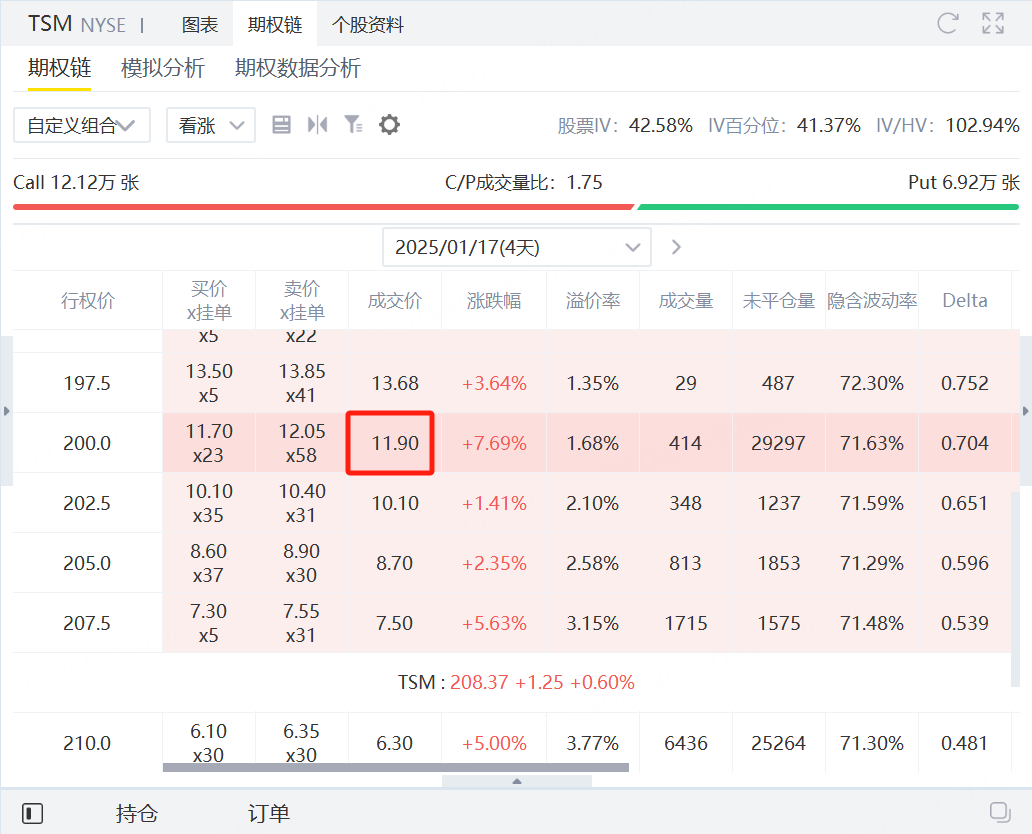Open the 期权数据分析 sub-tab
This screenshot has height=834, width=1032.
click(x=297, y=68)
